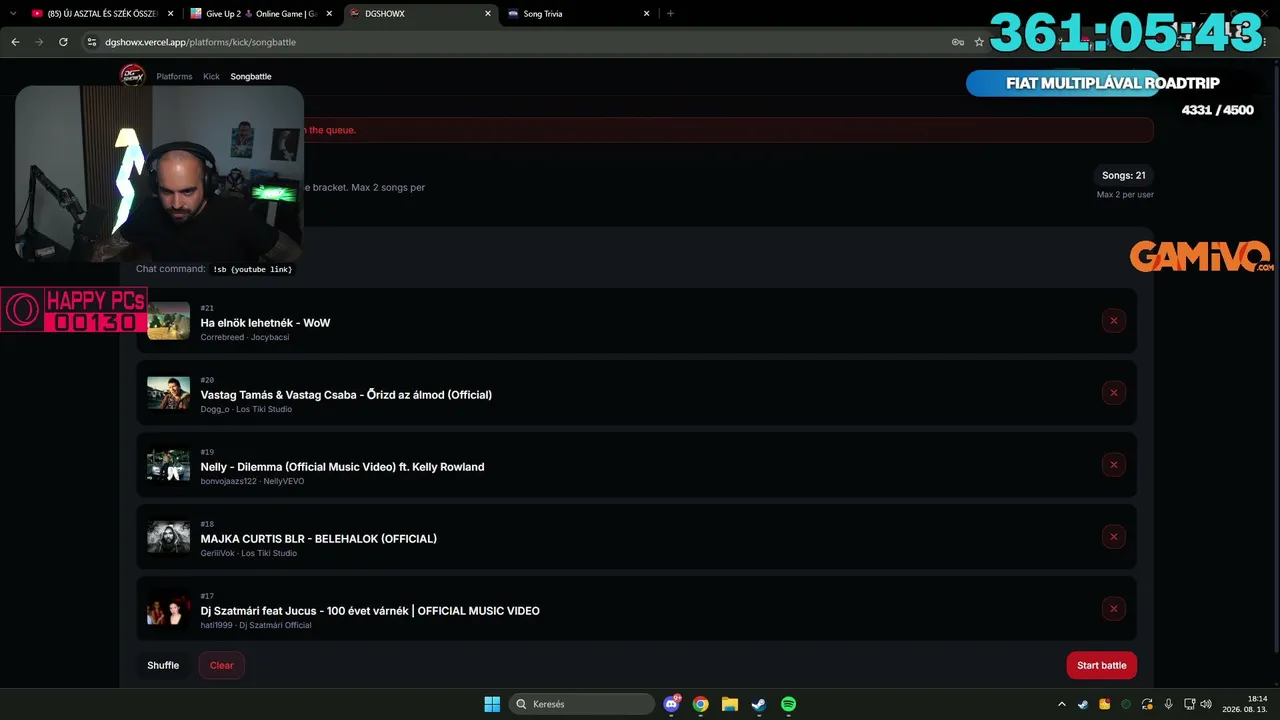Screen dimensions: 1280x720
Task: Click the title MAJKA CURTIS BLR - BELEHALOK (OFFICIAL)
Action: click(319, 539)
